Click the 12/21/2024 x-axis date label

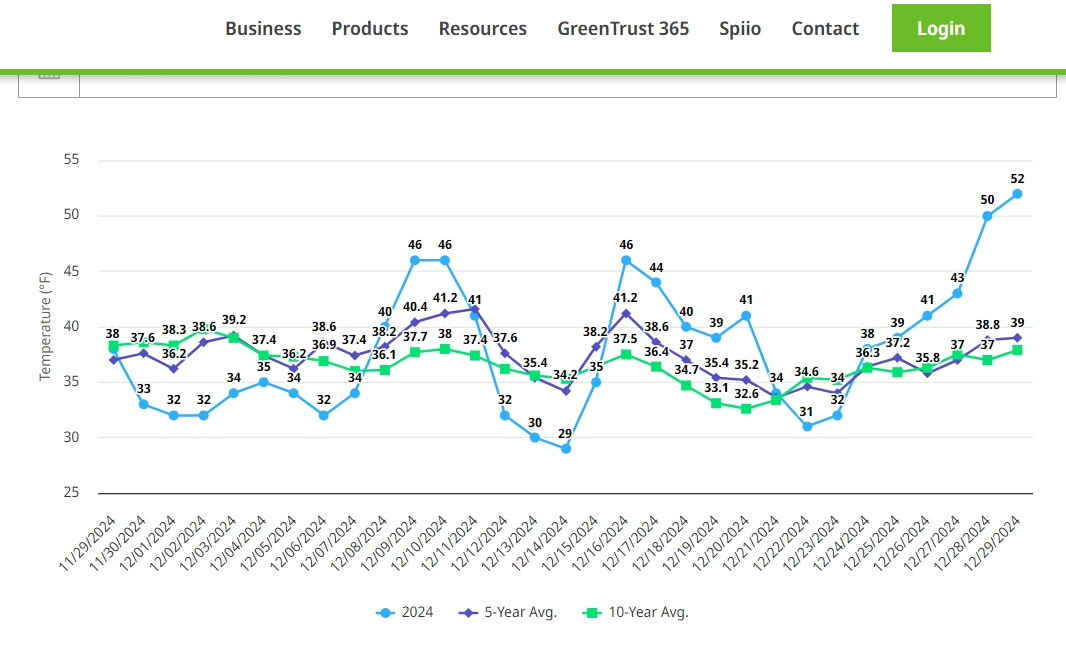click(x=751, y=542)
